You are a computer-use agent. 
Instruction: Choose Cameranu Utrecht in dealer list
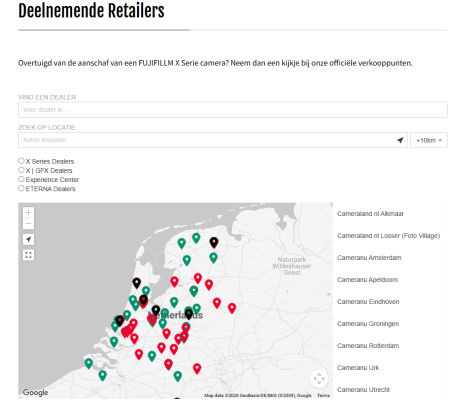363,390
